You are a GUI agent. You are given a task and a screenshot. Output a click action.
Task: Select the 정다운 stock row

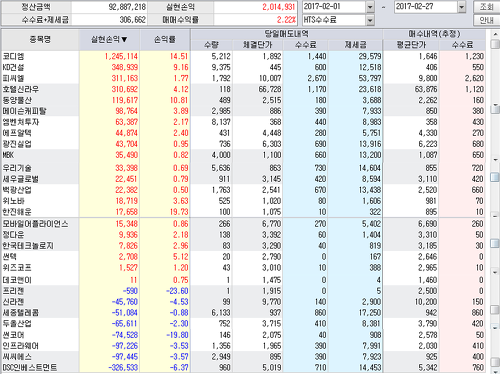point(243,235)
